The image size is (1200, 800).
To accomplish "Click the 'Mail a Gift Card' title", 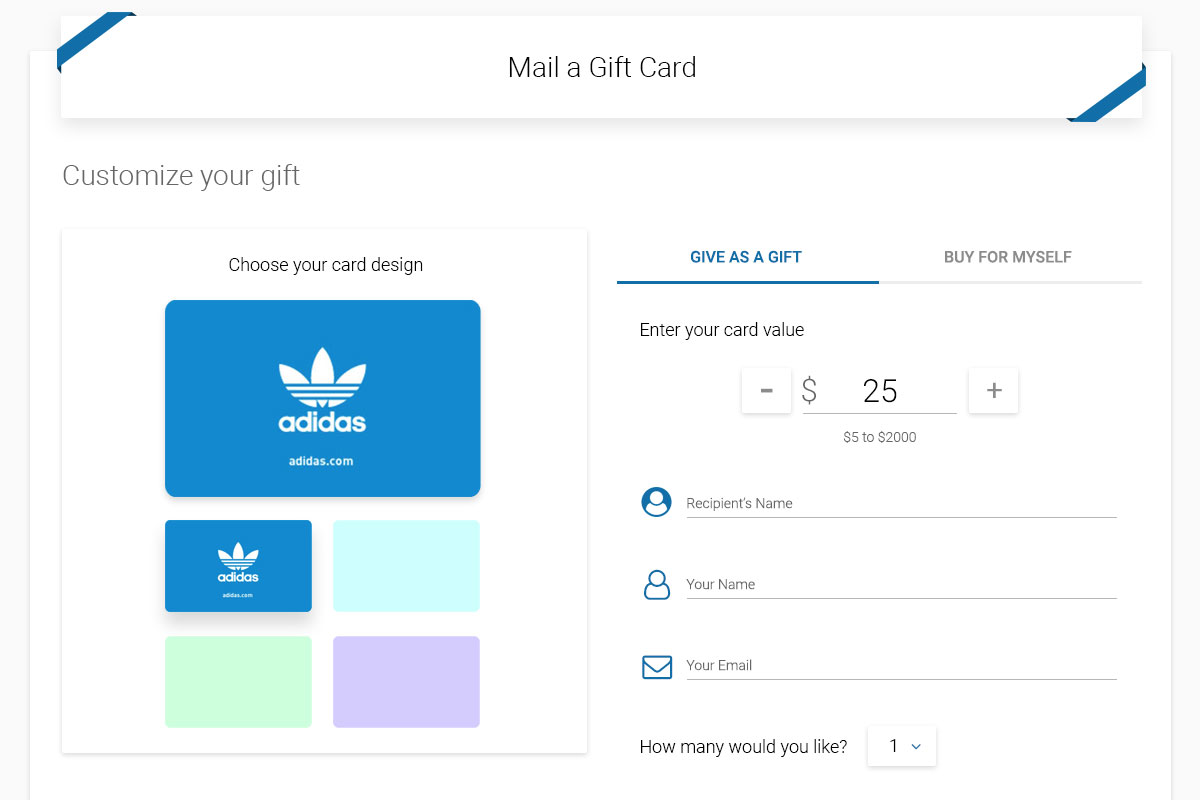I will point(602,68).
